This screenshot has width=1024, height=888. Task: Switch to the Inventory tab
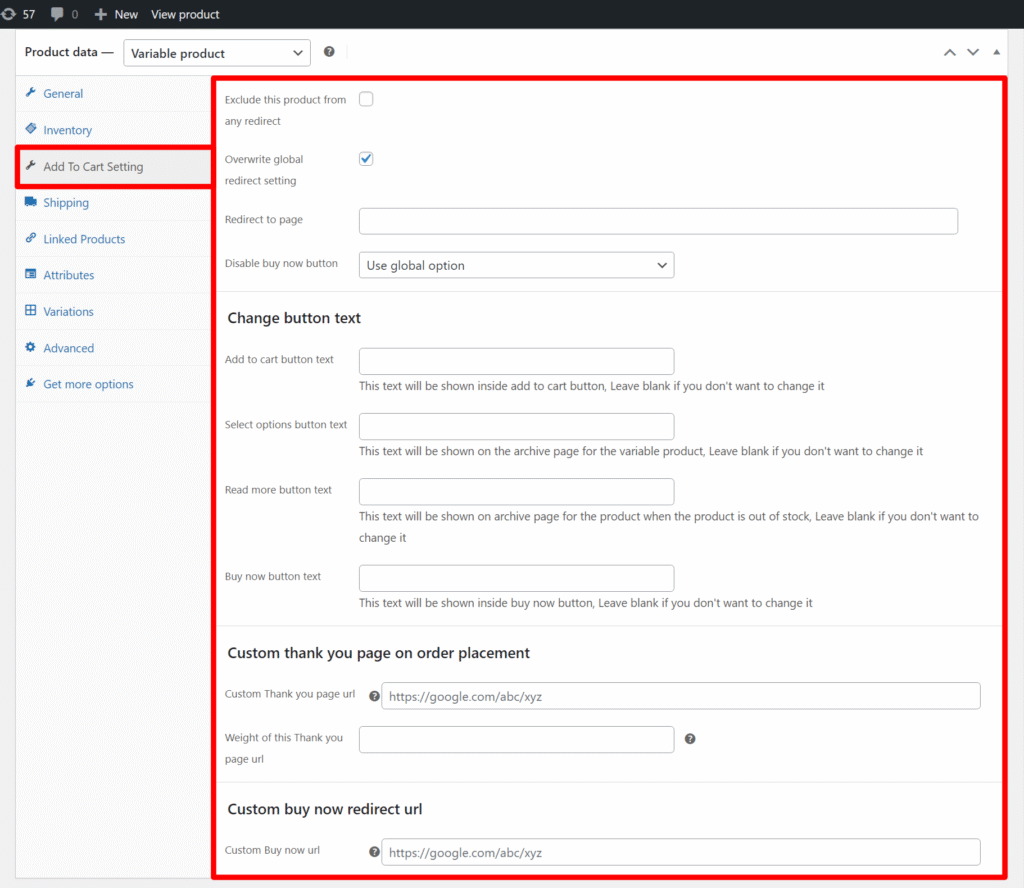(67, 130)
